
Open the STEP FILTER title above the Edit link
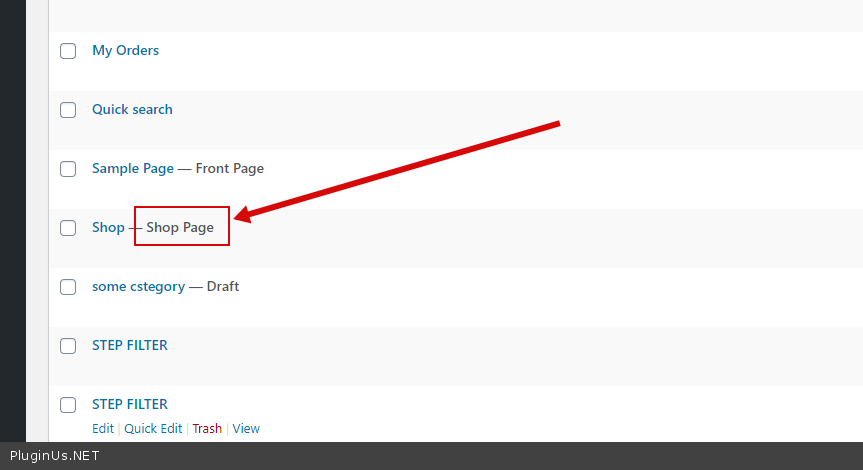(129, 405)
